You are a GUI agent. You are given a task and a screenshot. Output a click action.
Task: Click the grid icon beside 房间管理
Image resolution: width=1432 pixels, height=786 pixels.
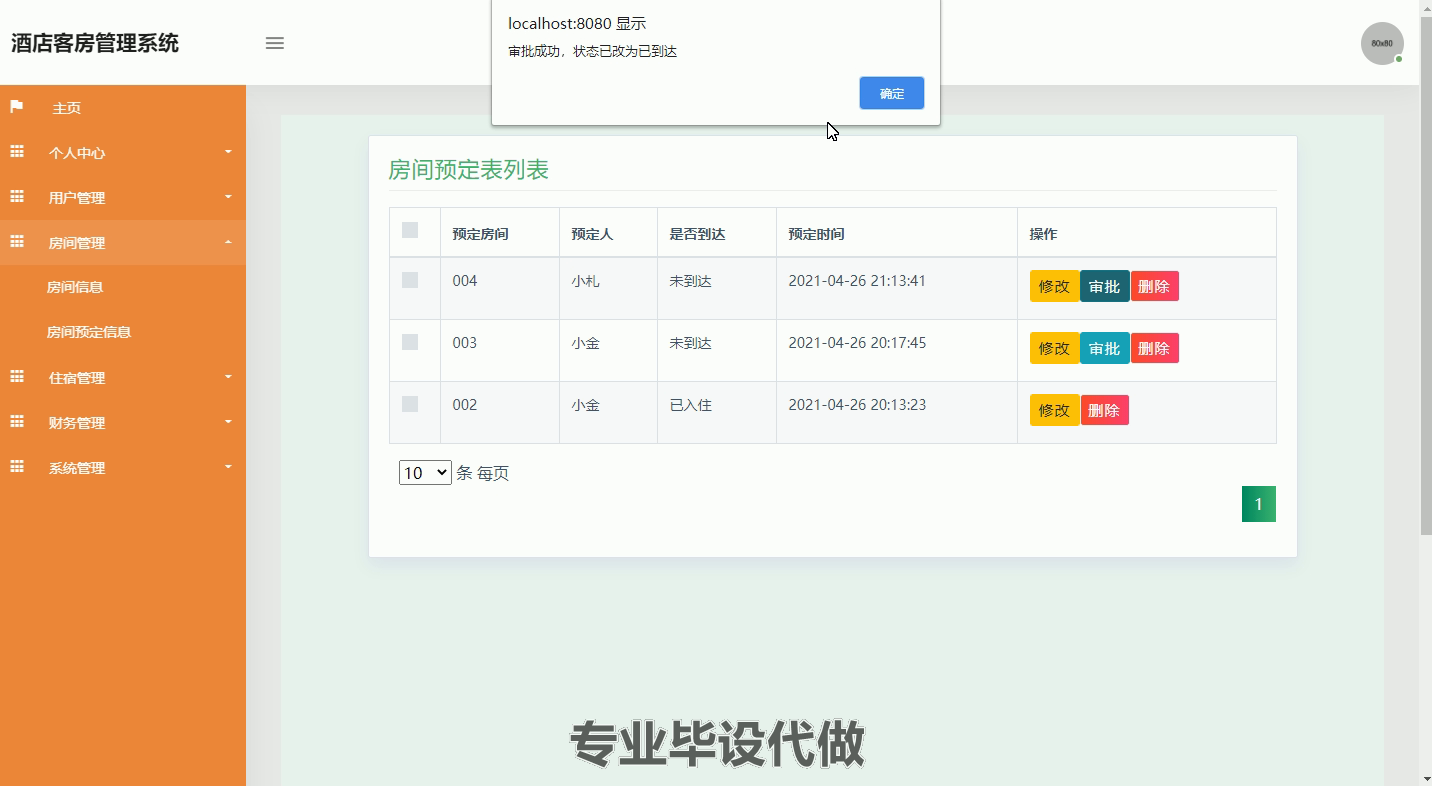click(x=17, y=242)
